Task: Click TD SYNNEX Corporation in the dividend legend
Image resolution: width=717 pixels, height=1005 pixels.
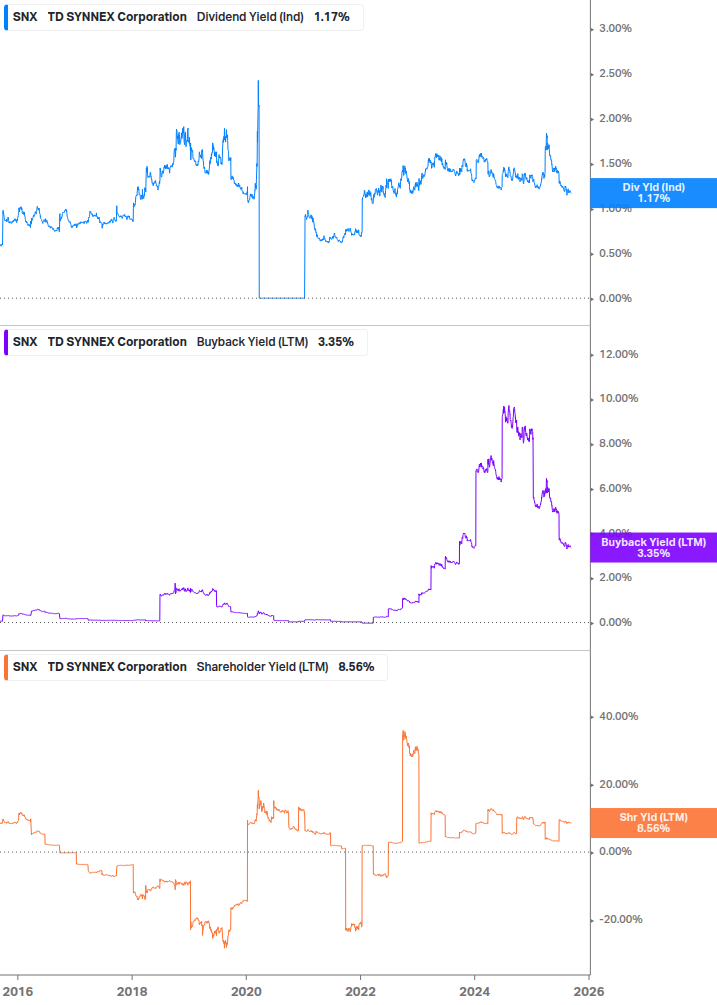Action: tap(117, 17)
